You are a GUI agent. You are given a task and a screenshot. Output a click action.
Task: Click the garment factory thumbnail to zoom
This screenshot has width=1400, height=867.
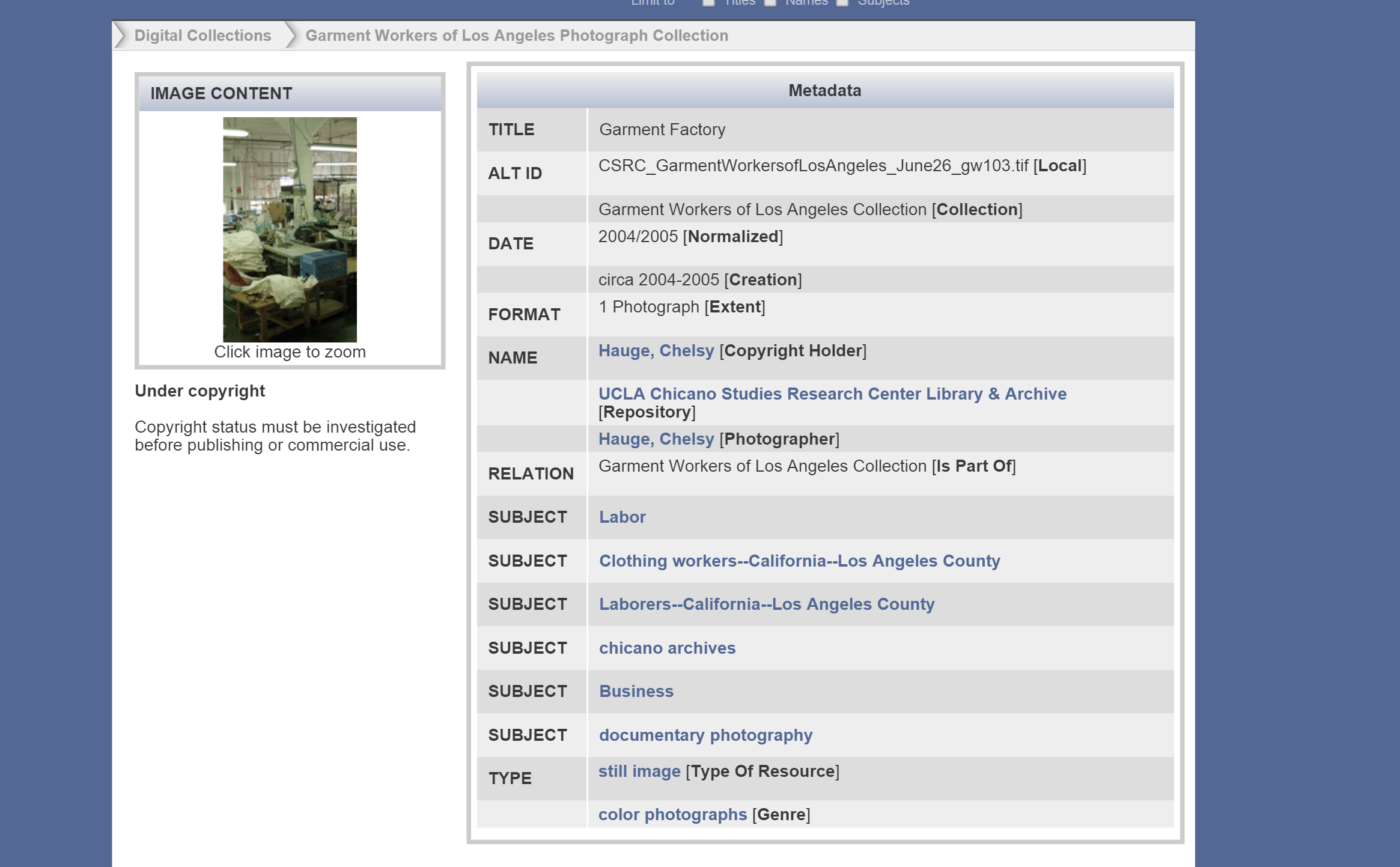290,229
